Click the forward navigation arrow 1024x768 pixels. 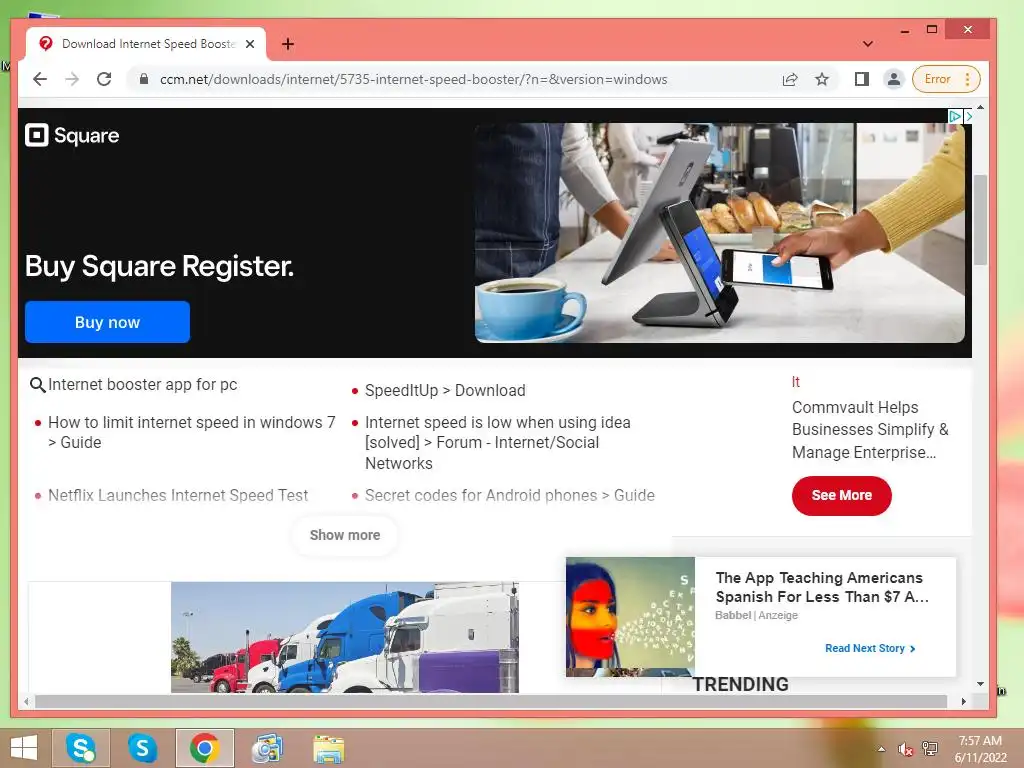(72, 79)
